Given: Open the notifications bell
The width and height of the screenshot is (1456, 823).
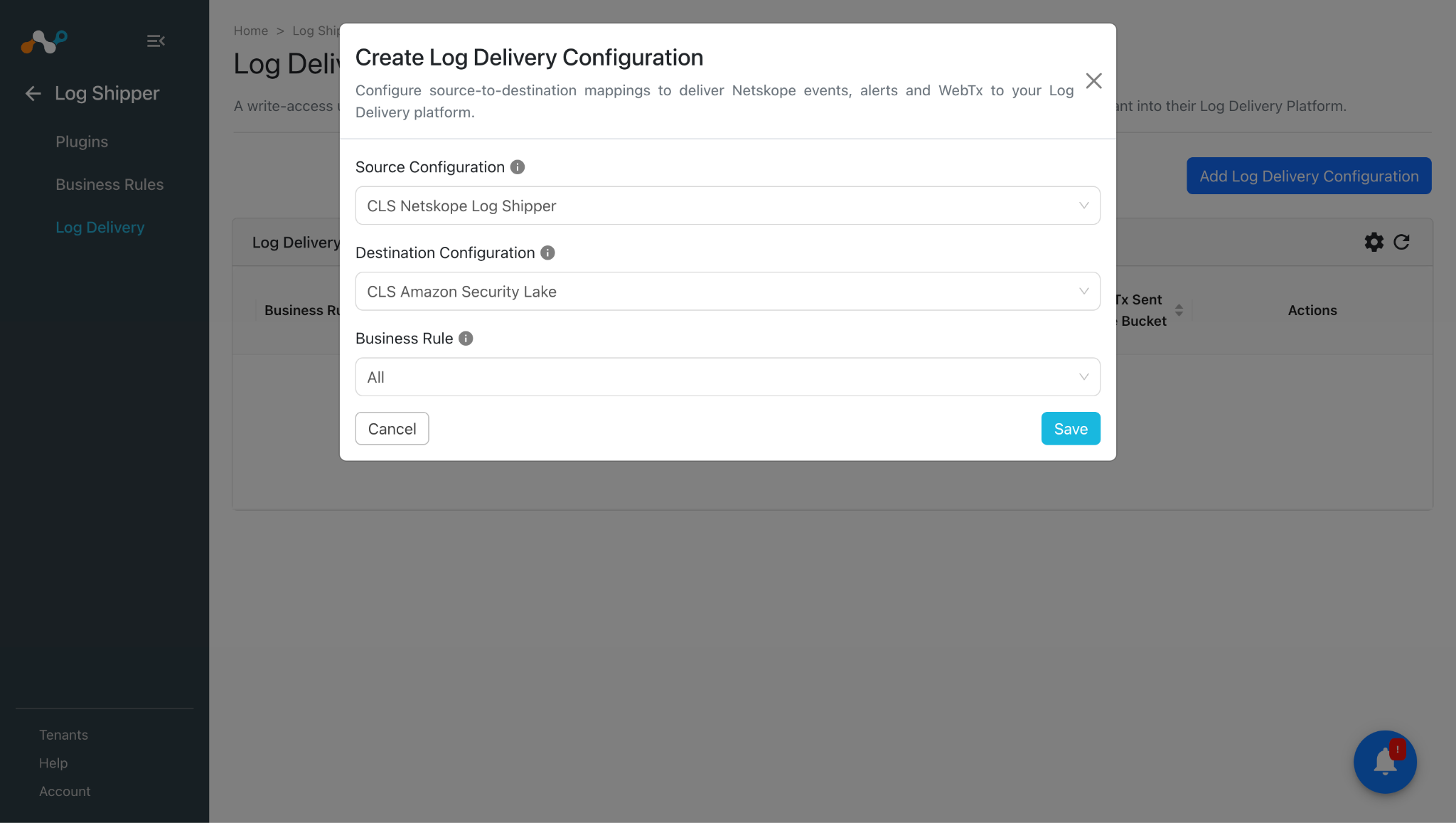Looking at the screenshot, I should tap(1385, 761).
